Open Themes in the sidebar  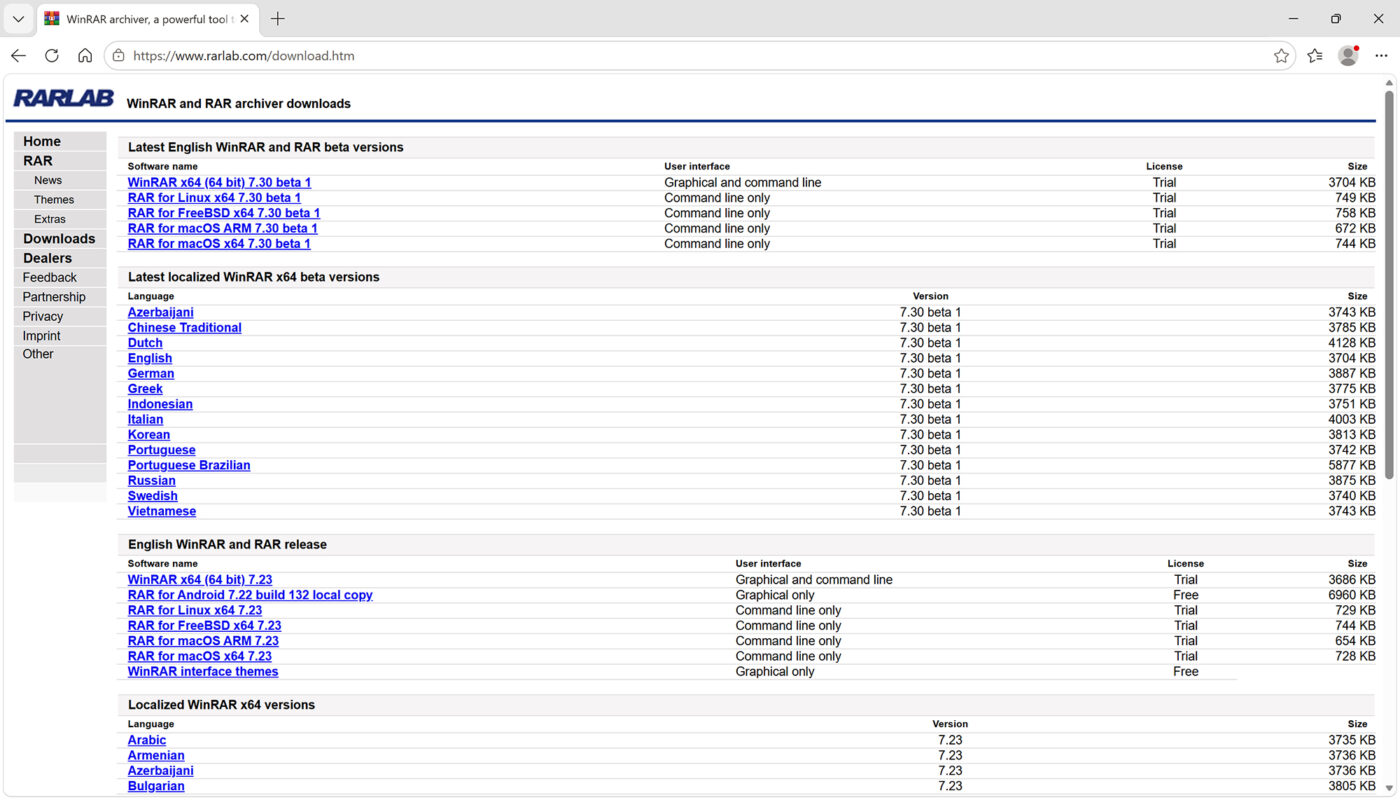[x=54, y=200]
